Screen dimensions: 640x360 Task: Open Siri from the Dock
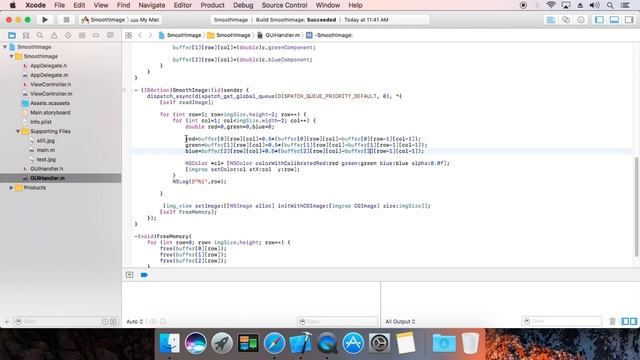[x=196, y=342]
